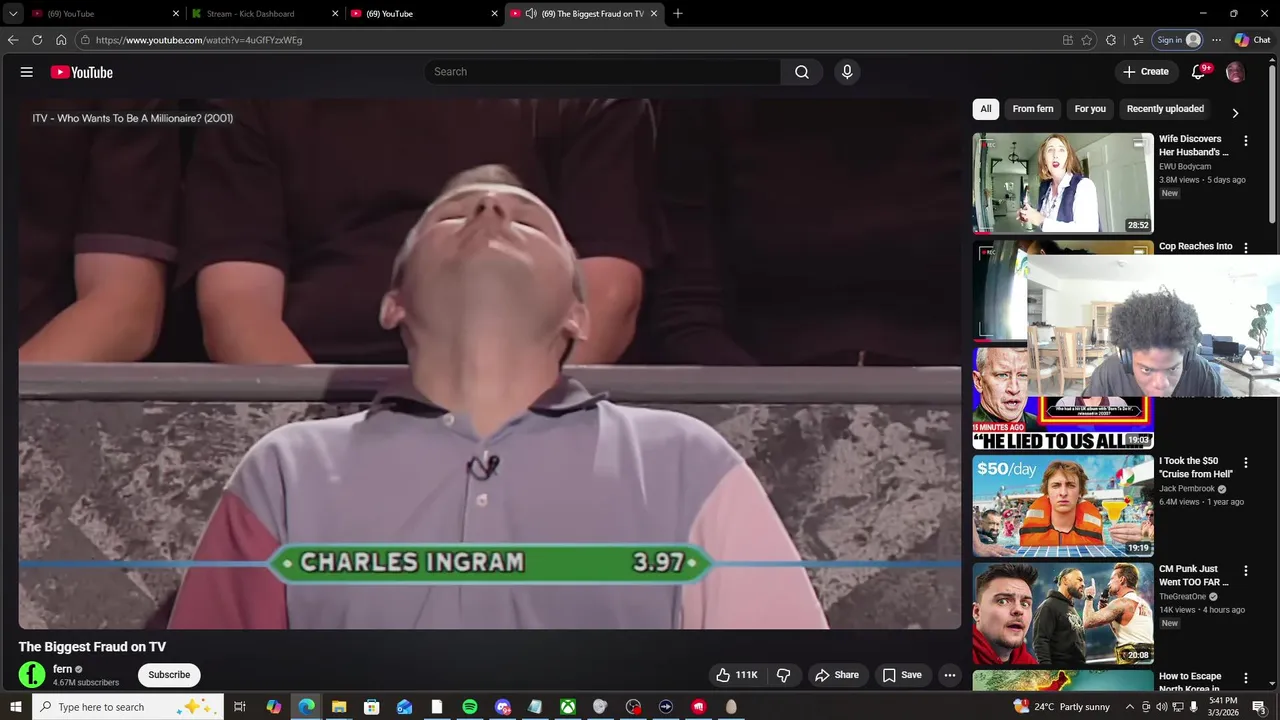Dislike this video
The width and height of the screenshot is (1280, 720).
click(784, 675)
